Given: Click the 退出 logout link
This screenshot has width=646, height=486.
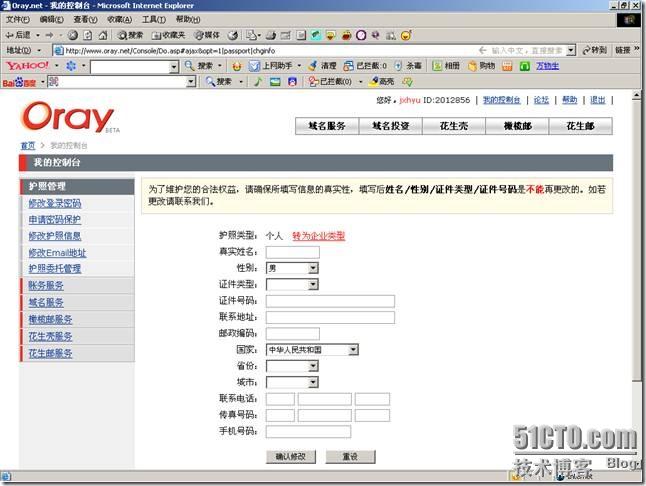Looking at the screenshot, I should [597, 100].
